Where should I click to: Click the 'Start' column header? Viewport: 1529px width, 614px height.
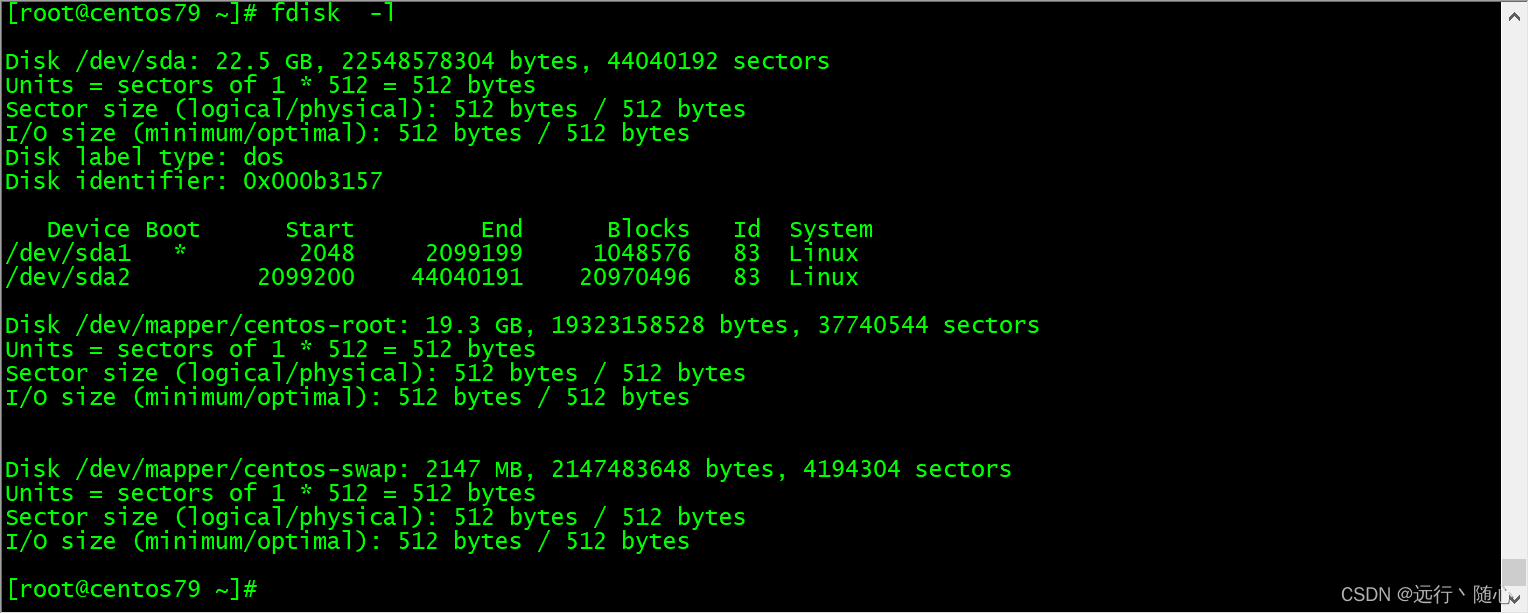320,229
